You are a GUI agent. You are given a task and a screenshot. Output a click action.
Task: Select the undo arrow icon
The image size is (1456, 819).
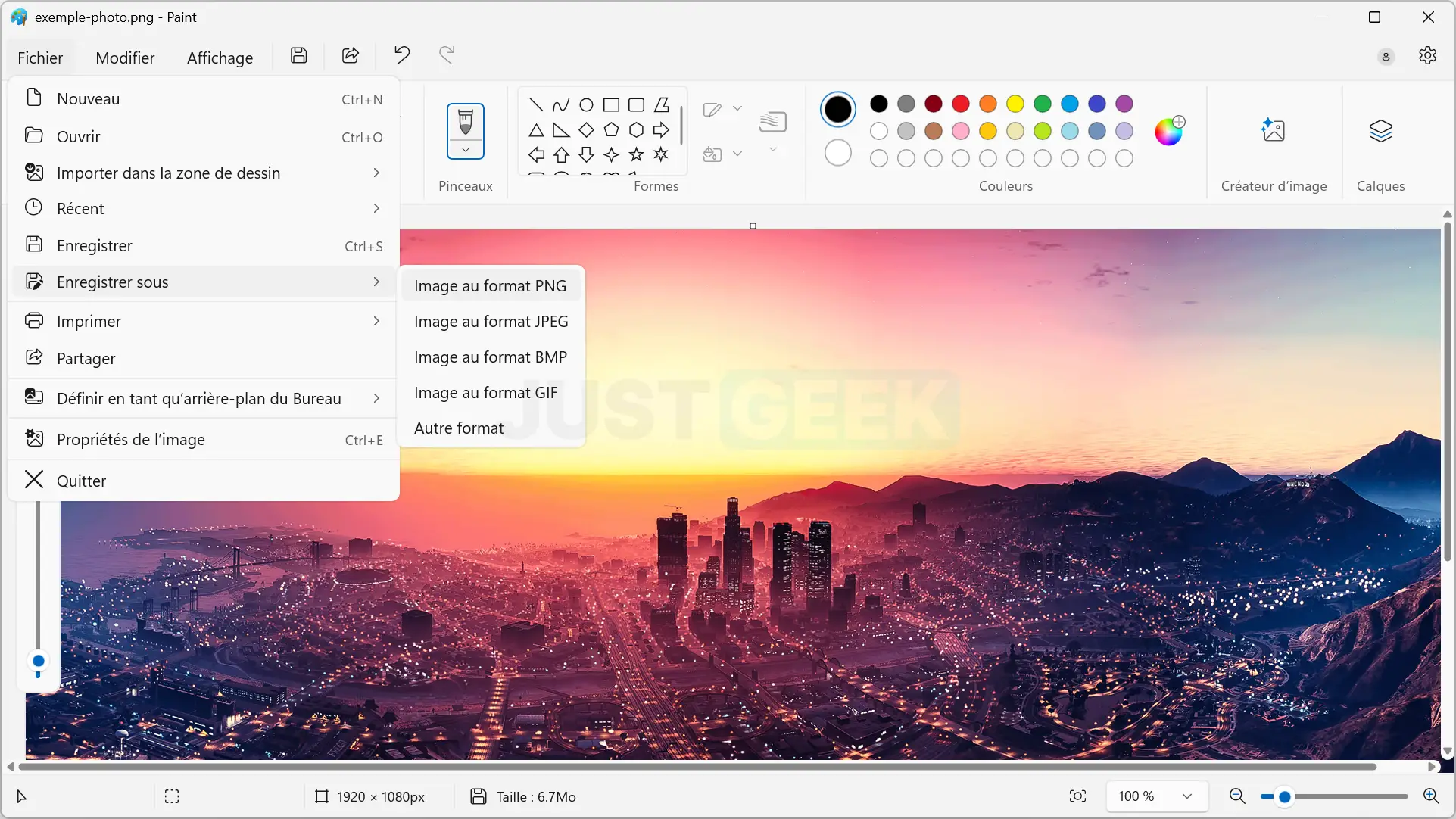pos(402,56)
